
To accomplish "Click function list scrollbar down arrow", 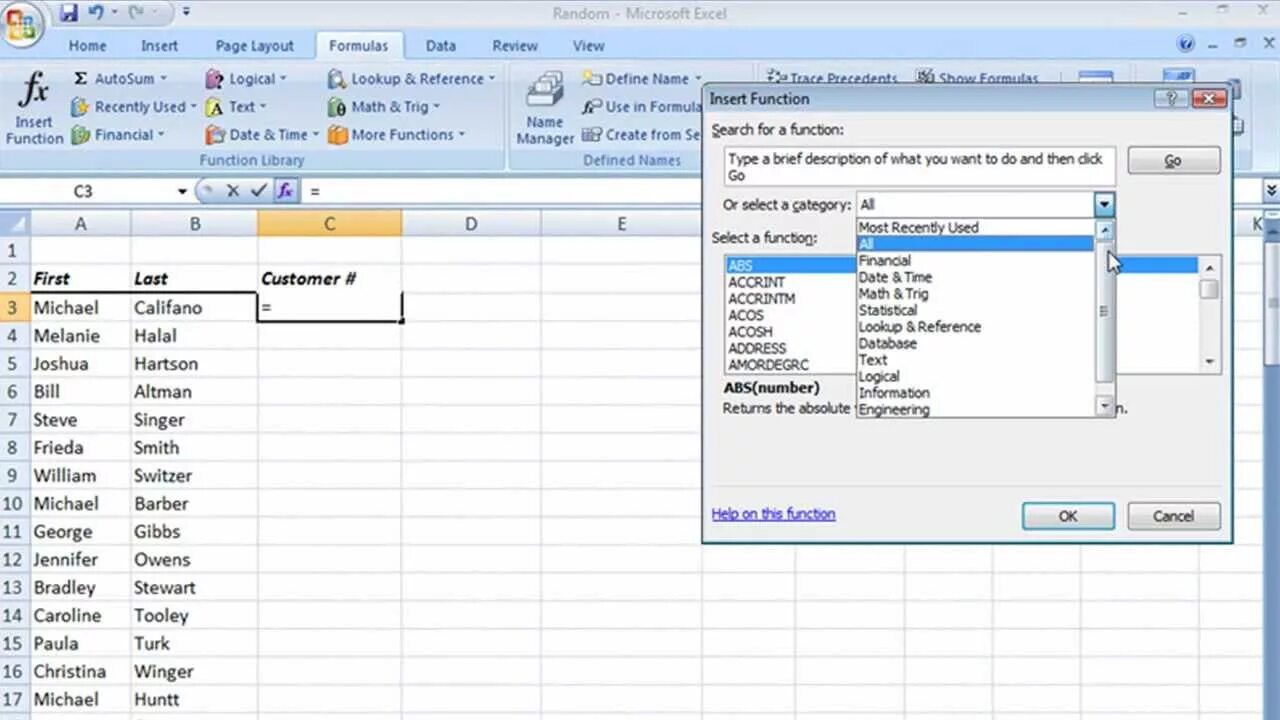I will [x=1209, y=362].
